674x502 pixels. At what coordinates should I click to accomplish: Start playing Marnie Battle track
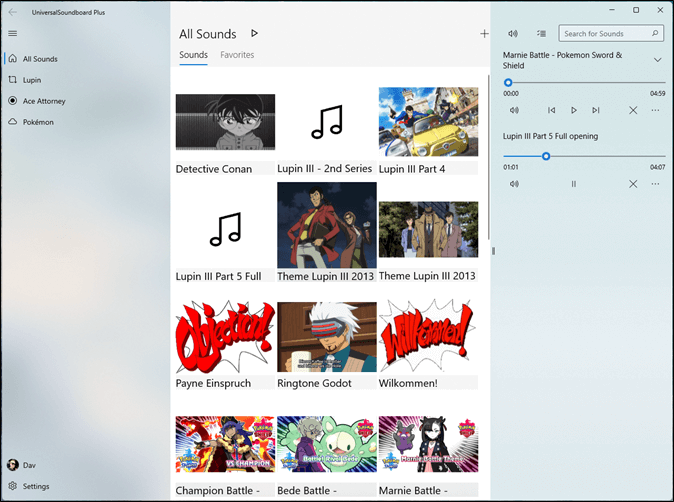[574, 110]
